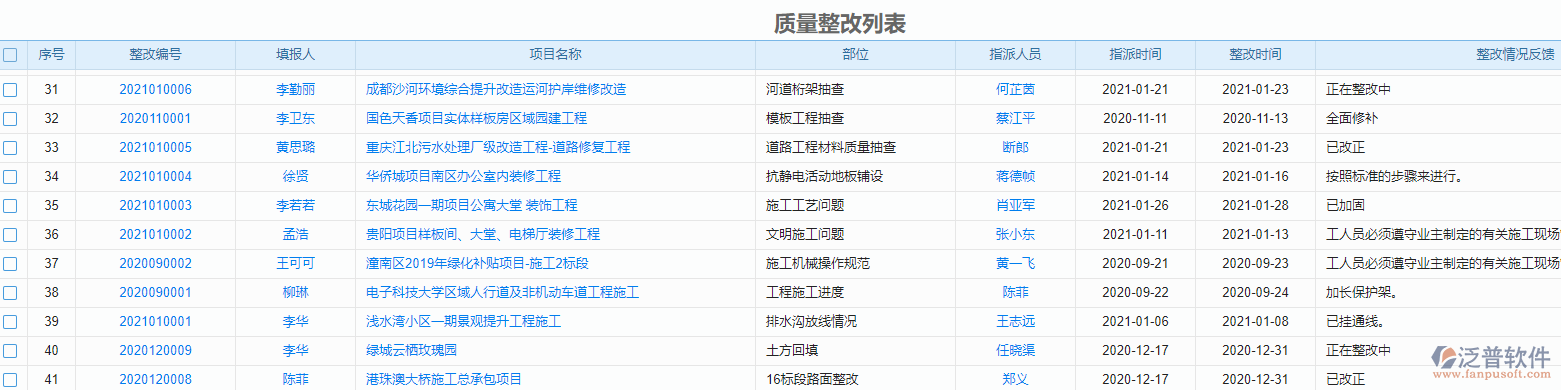Click assigned person 蒋德帧
This screenshot has height=390, width=1561.
1015,177
